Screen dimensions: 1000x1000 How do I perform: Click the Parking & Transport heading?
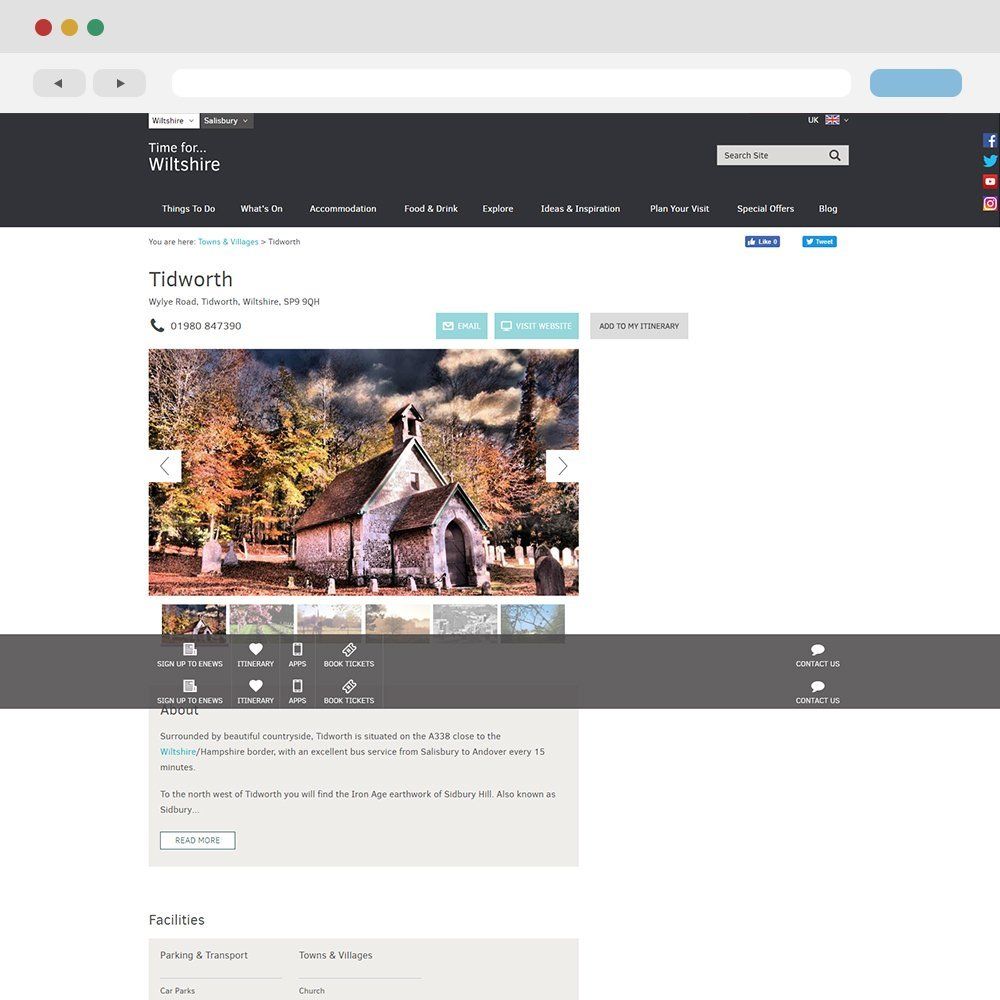pos(203,955)
